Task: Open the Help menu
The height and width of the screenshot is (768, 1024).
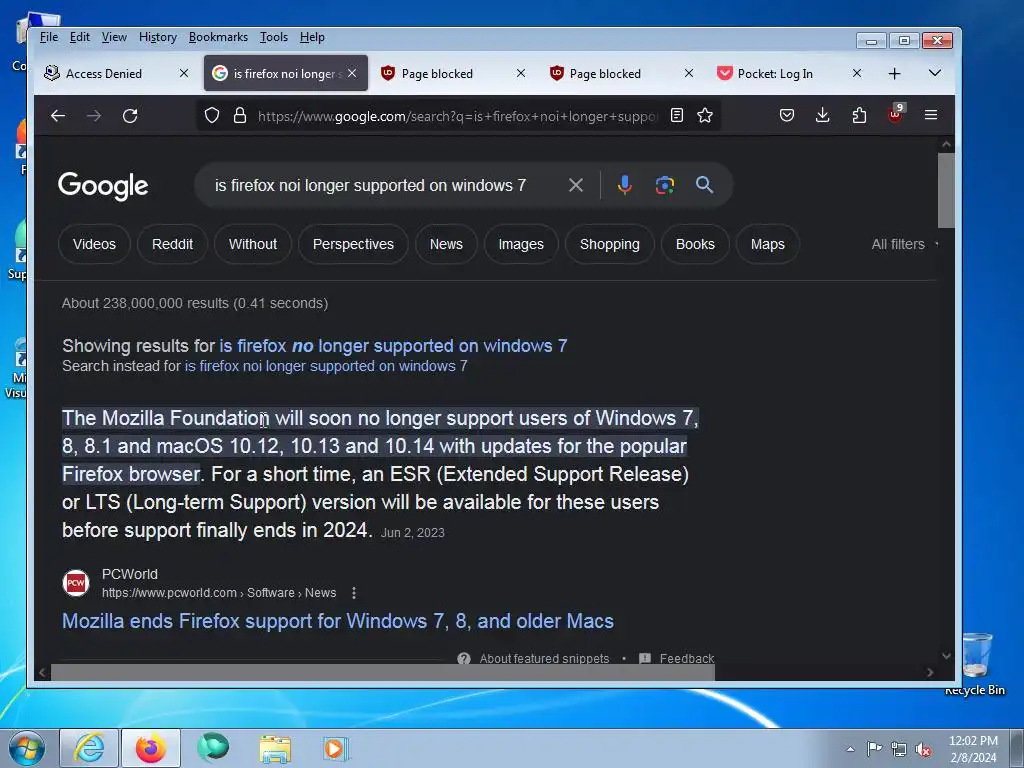Action: [x=312, y=37]
